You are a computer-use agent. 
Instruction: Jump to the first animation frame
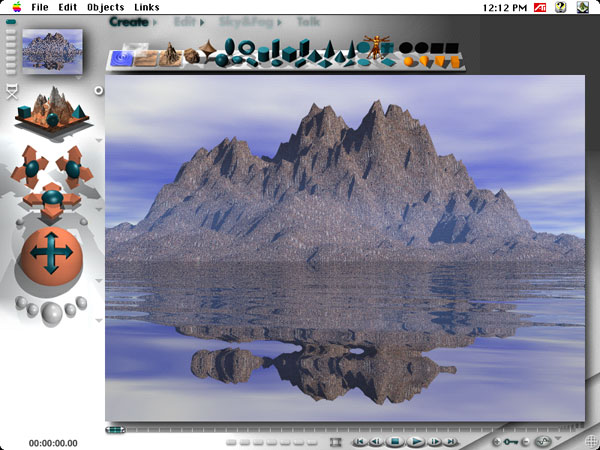point(358,441)
